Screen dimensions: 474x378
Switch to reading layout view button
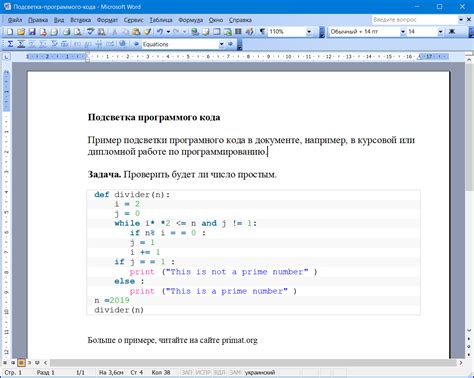pos(37,362)
